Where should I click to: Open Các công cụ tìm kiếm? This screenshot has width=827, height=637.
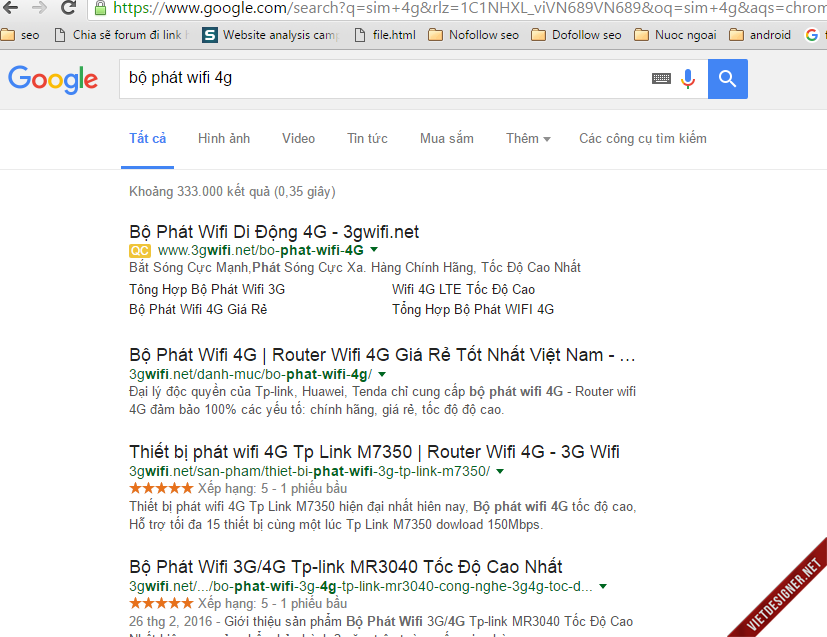pos(643,138)
